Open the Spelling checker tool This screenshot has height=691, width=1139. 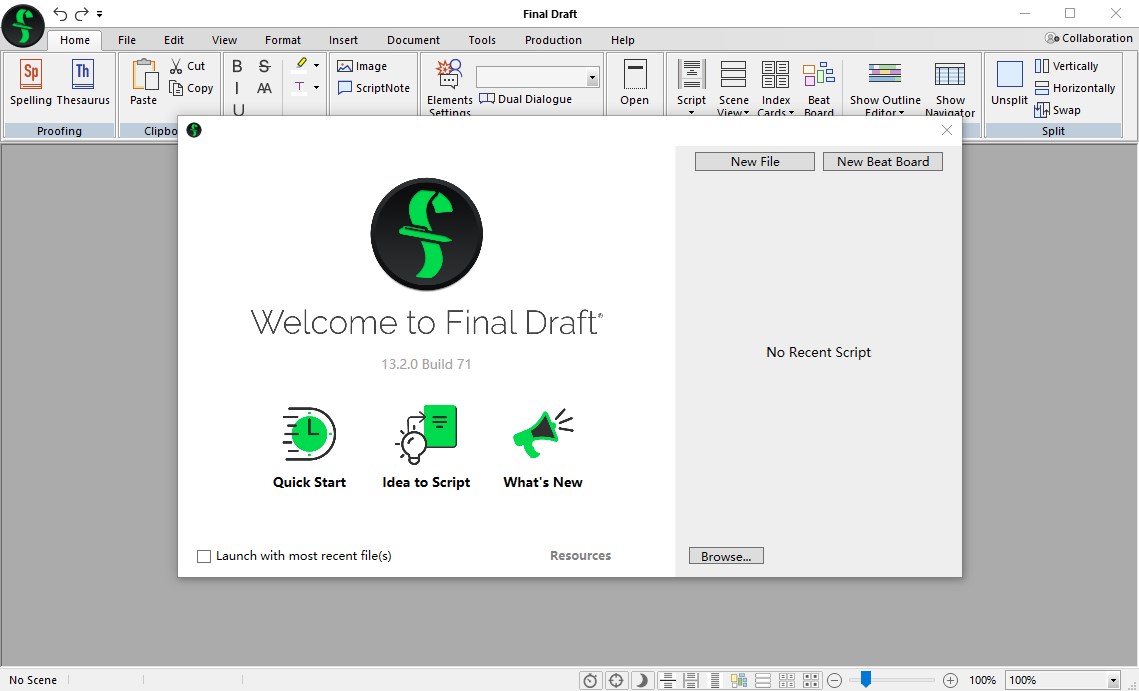31,82
